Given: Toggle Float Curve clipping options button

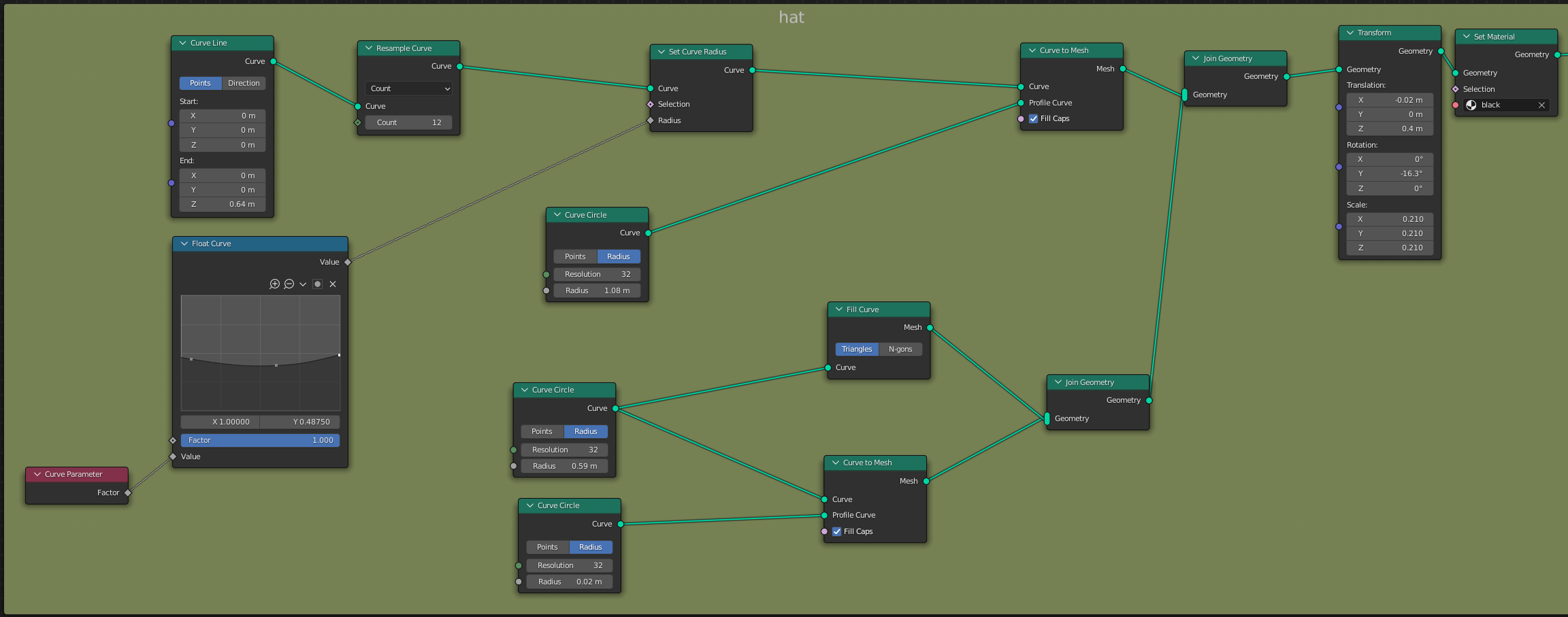Looking at the screenshot, I should coord(317,284).
